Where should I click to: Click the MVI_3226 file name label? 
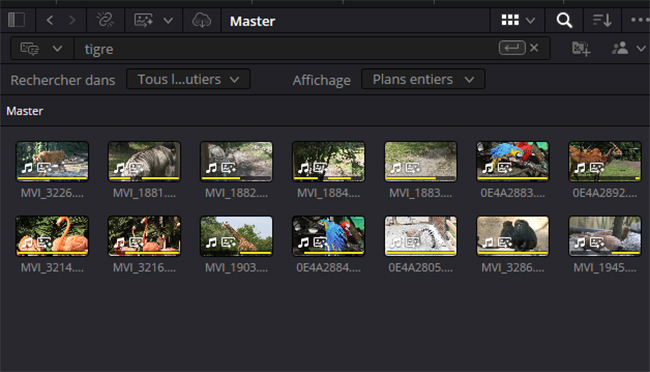pos(52,193)
